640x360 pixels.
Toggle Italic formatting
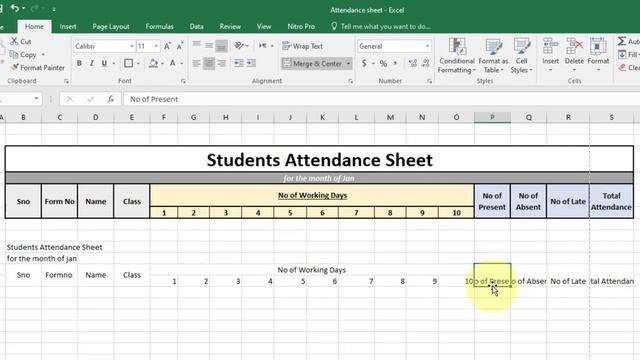pyautogui.click(x=92, y=63)
